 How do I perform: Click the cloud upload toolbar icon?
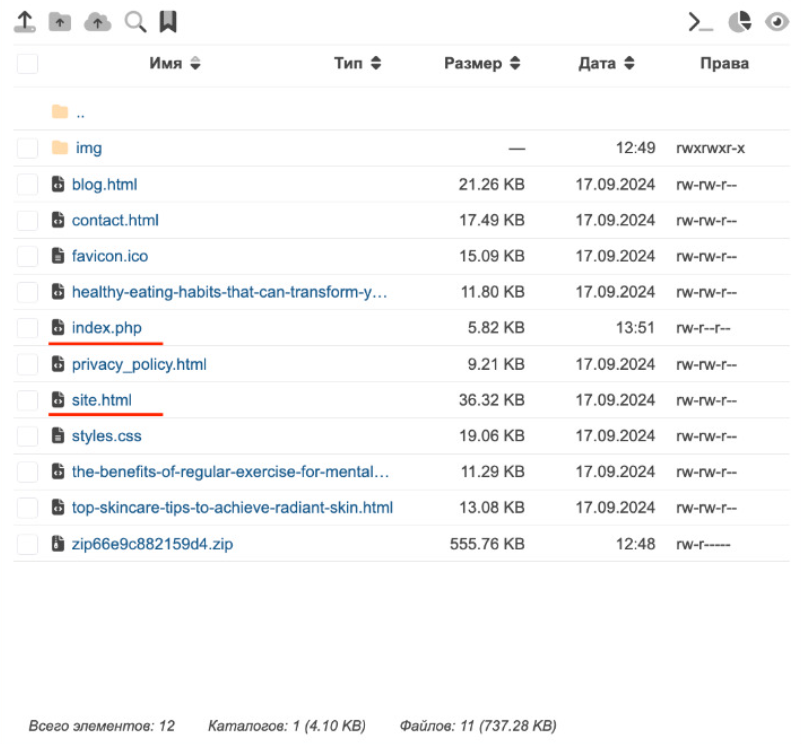pyautogui.click(x=97, y=22)
